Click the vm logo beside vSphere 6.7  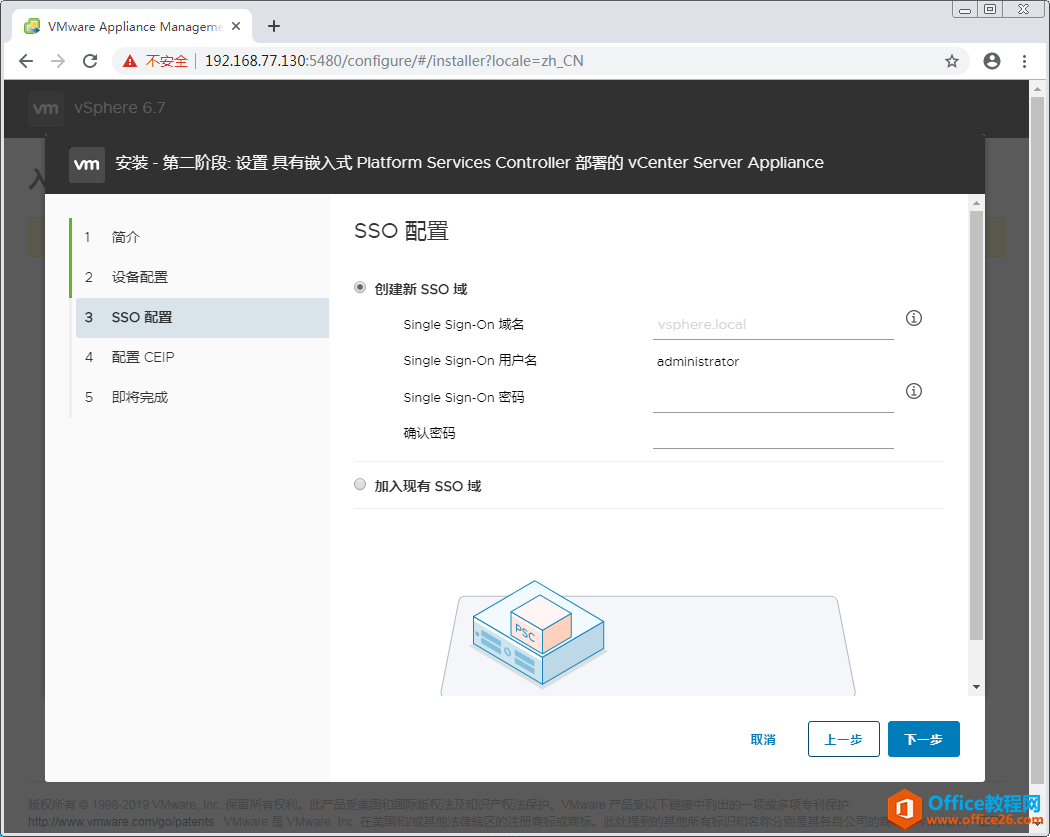tap(46, 108)
